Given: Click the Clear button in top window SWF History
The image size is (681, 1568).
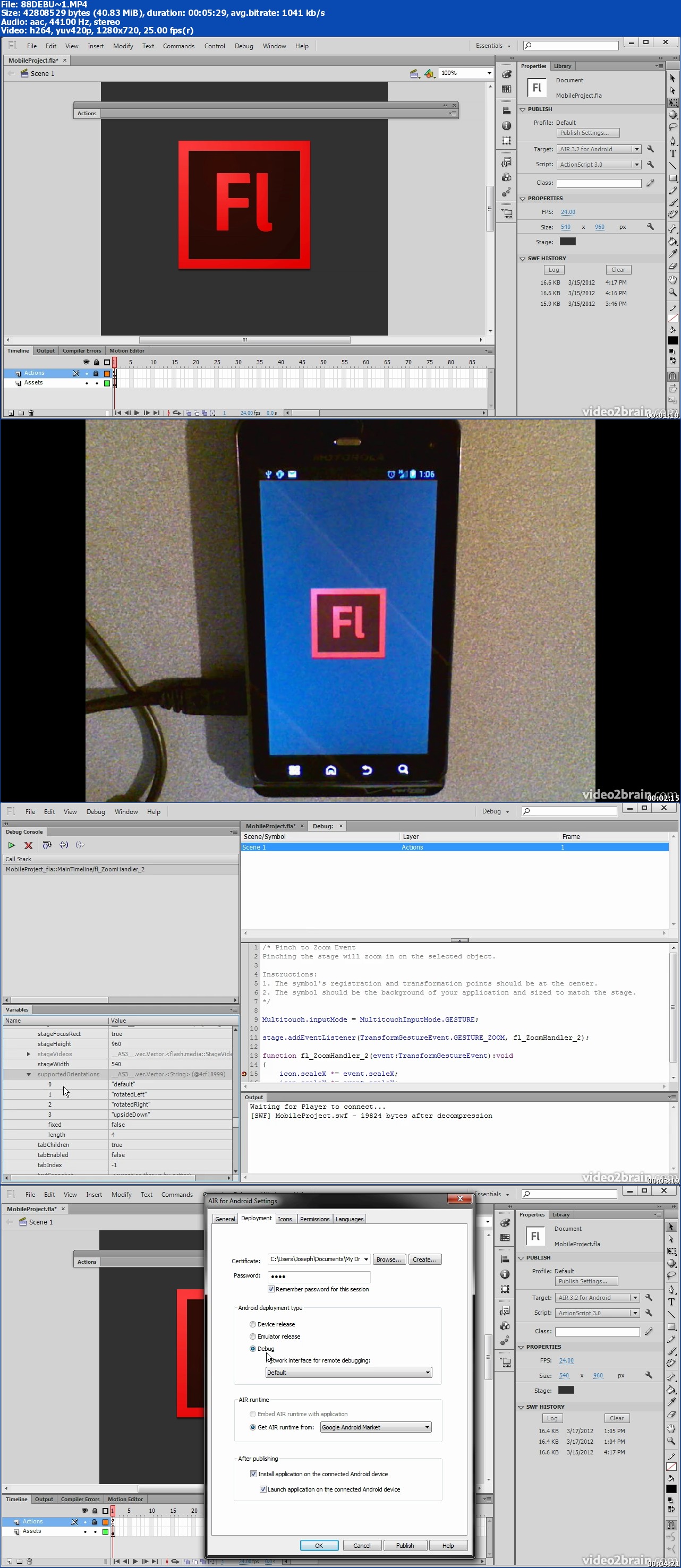Looking at the screenshot, I should [x=618, y=270].
